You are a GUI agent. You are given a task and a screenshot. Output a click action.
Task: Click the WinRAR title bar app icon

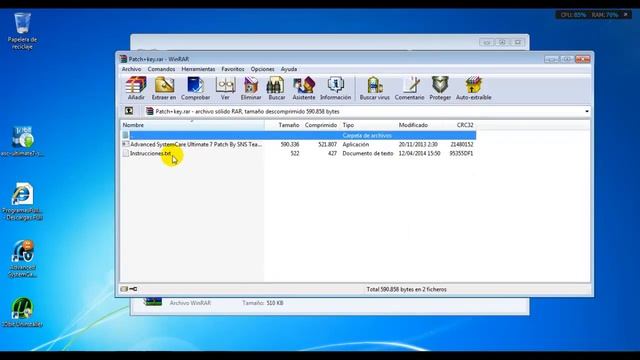(123, 59)
